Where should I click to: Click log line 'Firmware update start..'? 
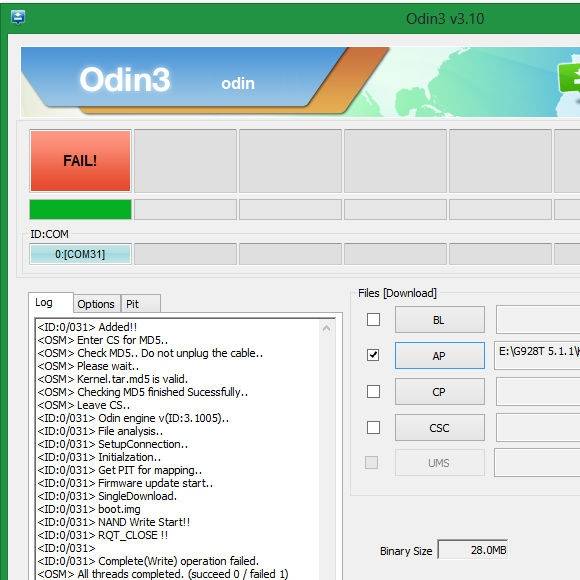coord(125,483)
